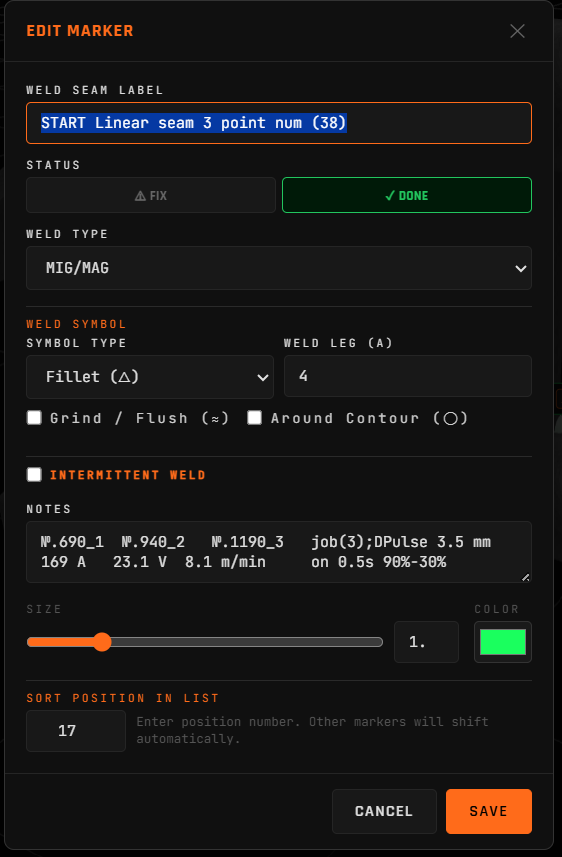Save the marker changes
Image resolution: width=562 pixels, height=857 pixels.
(x=489, y=811)
